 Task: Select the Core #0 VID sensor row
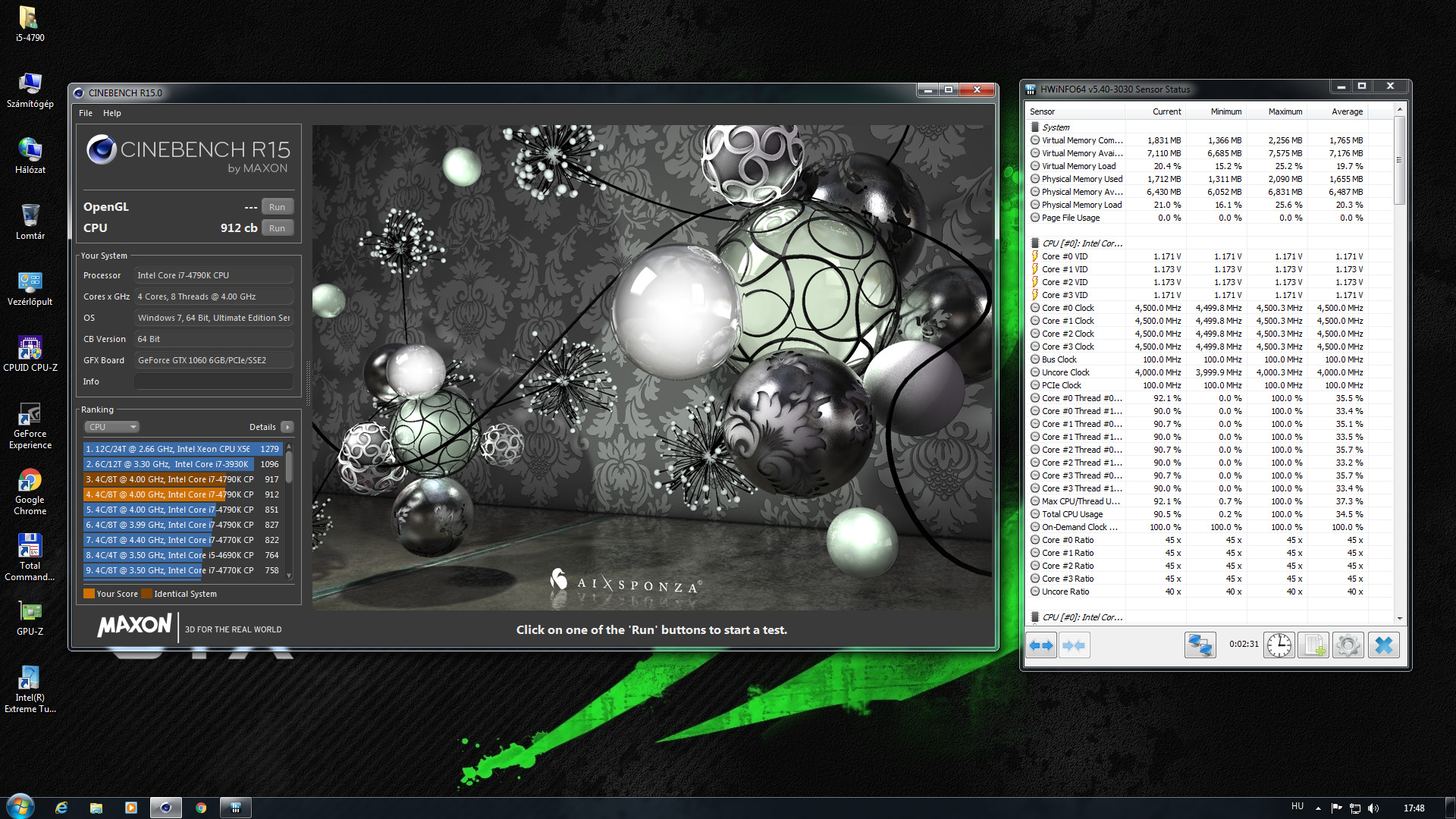tap(1210, 256)
